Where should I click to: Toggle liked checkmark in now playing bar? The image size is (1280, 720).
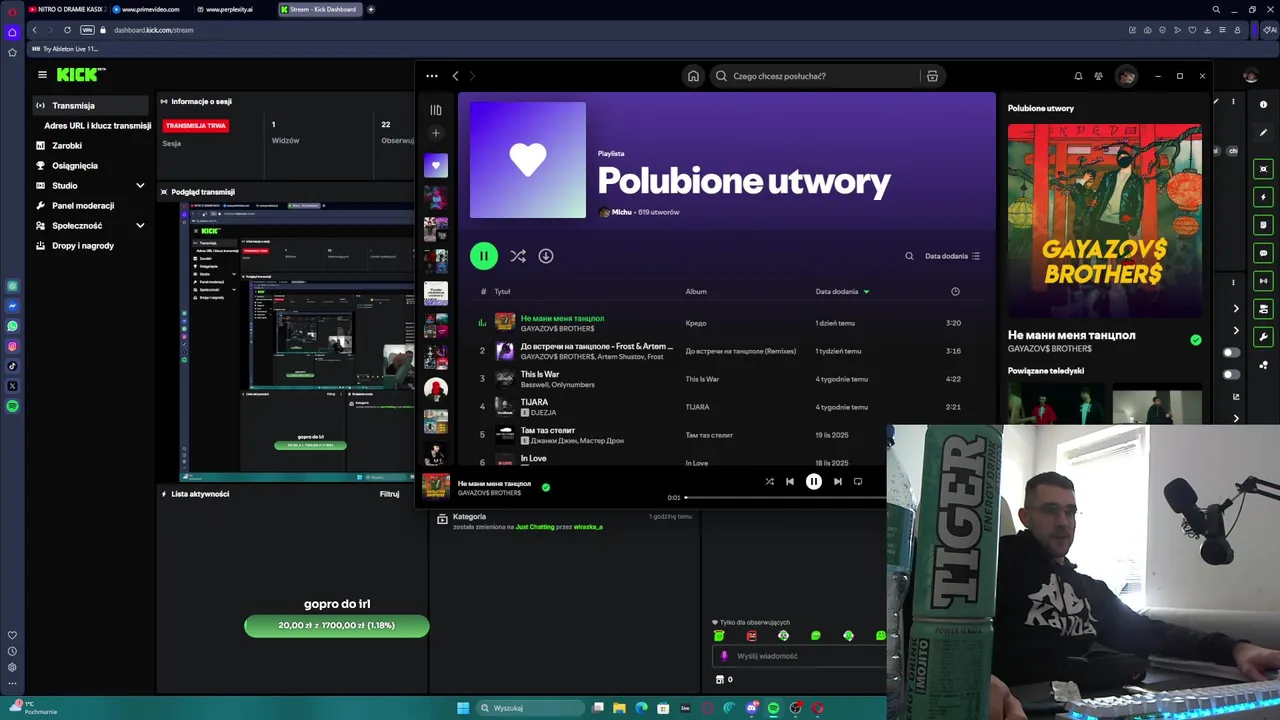545,487
